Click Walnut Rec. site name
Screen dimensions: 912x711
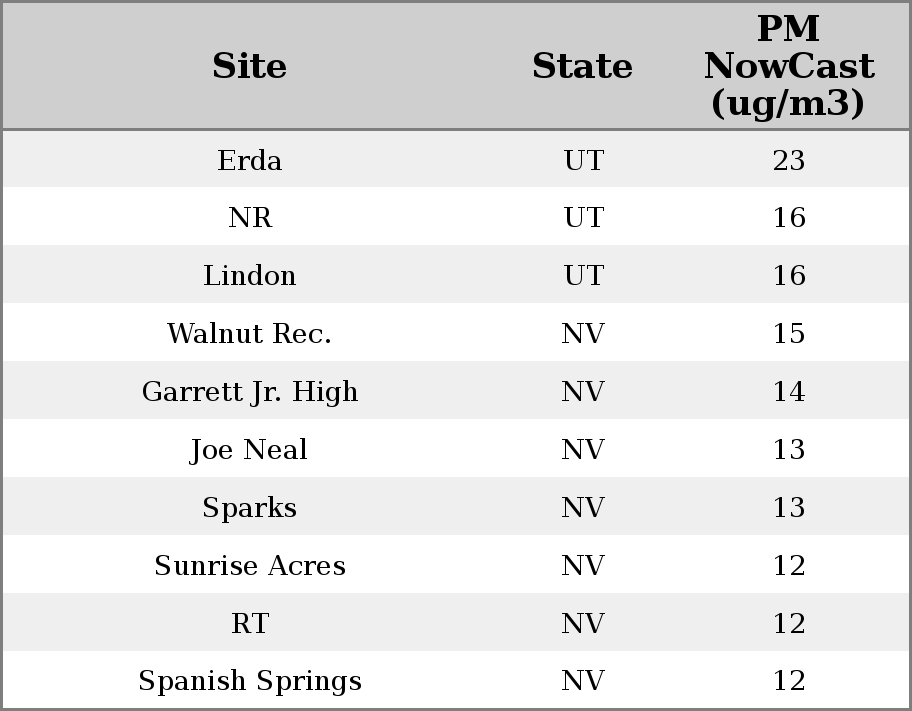tap(250, 334)
